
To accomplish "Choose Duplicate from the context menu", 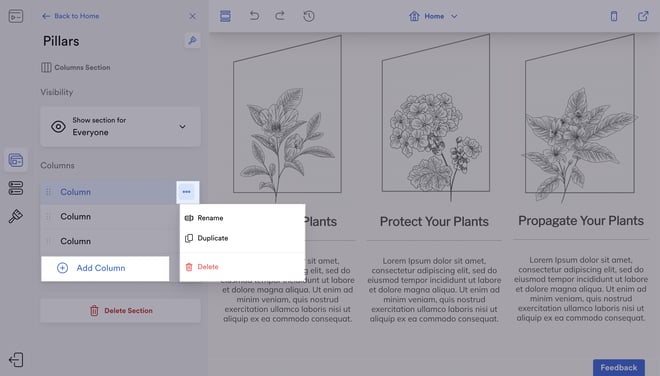I will [x=242, y=238].
